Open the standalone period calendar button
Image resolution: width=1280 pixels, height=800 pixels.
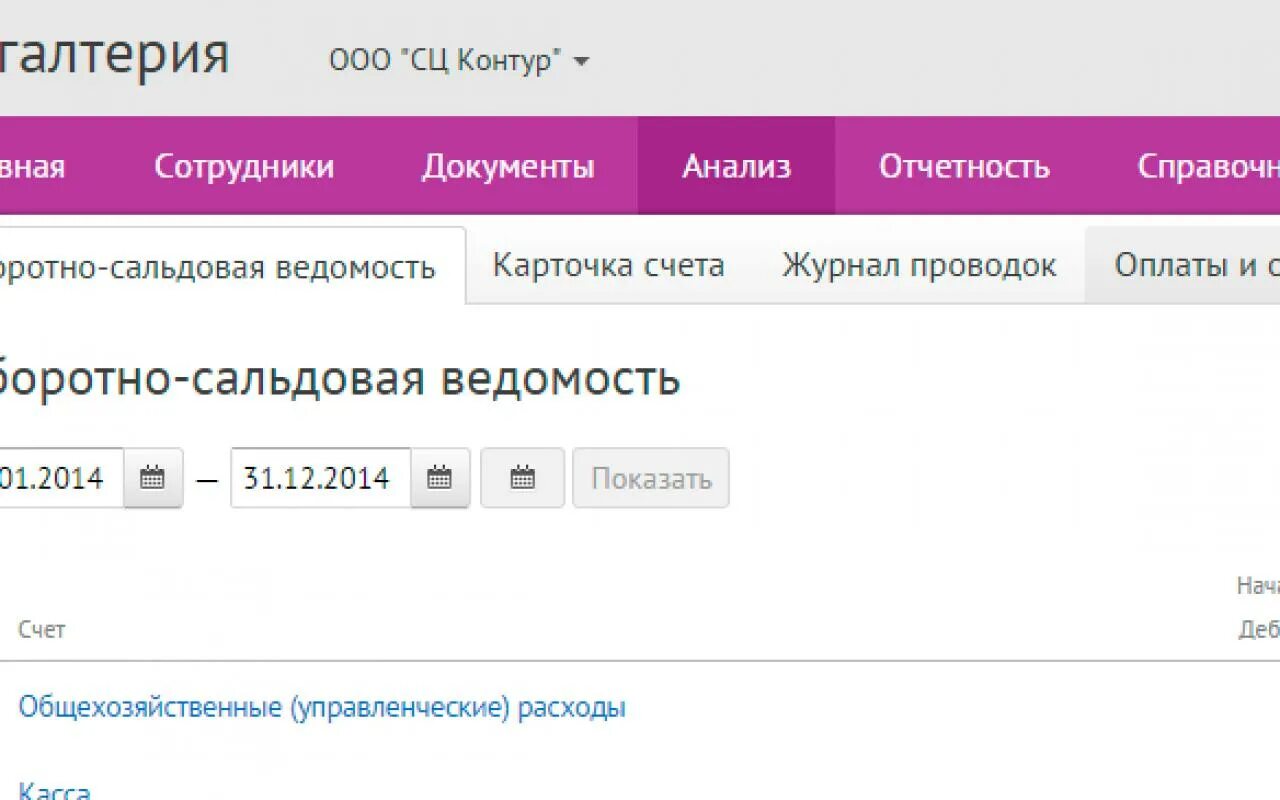coord(523,478)
